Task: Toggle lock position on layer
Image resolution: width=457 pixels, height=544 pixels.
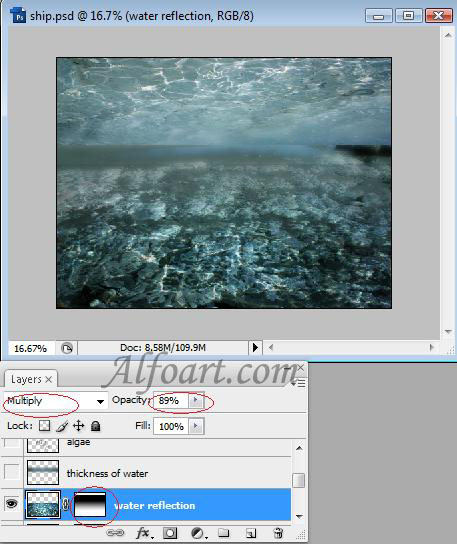Action: 79,426
